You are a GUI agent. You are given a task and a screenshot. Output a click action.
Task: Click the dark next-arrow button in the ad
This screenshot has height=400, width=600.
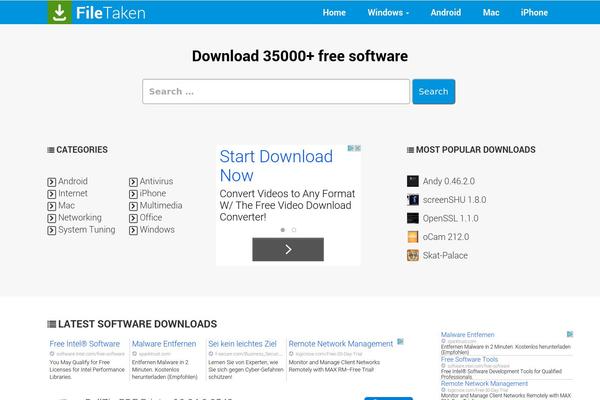[288, 250]
